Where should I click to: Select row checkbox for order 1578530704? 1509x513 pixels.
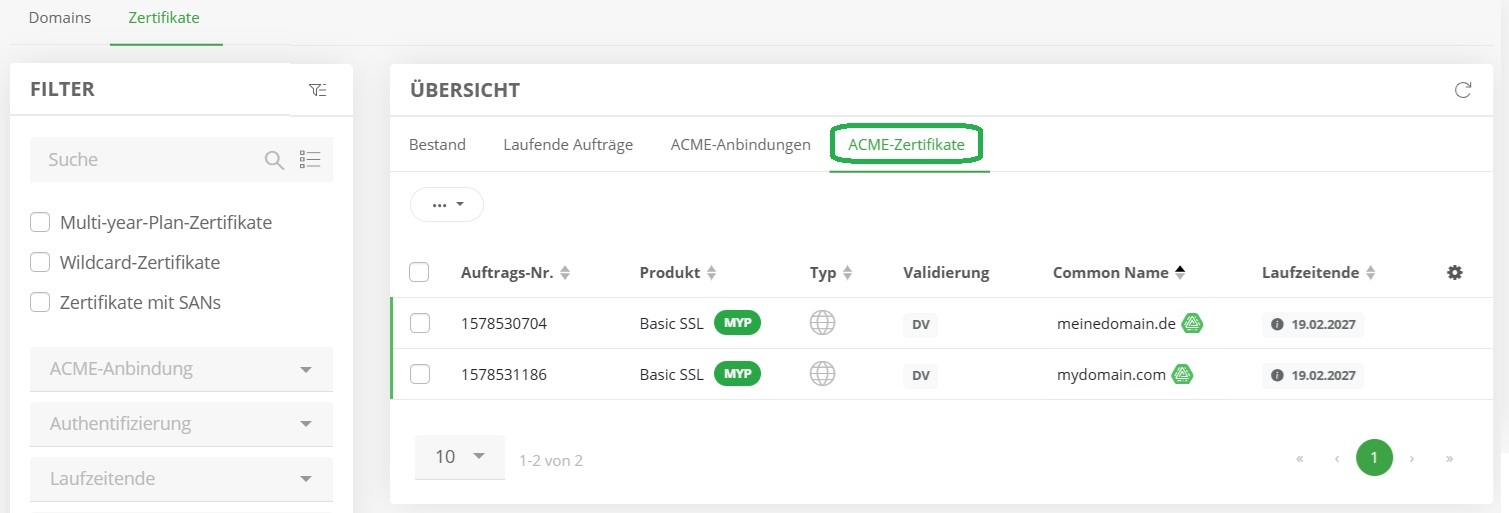(420, 323)
